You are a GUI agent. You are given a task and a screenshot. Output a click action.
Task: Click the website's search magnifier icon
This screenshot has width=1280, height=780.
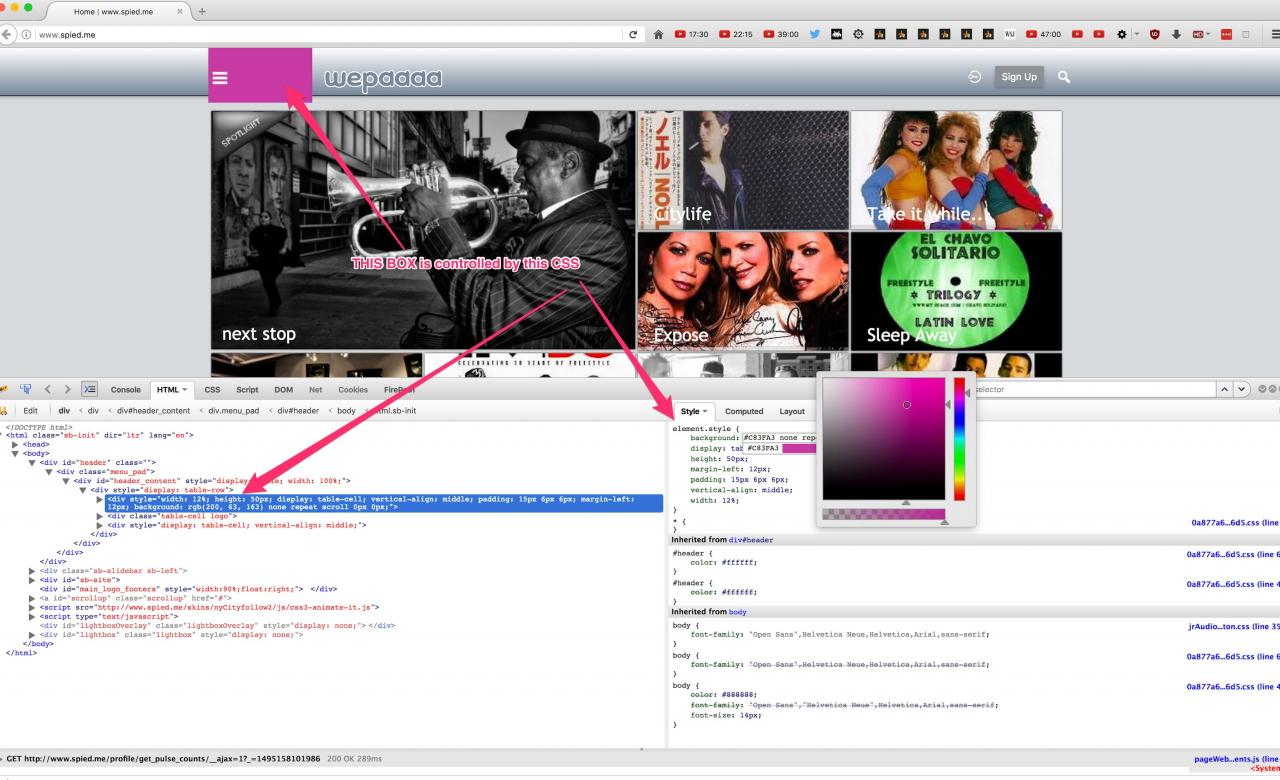point(1063,76)
